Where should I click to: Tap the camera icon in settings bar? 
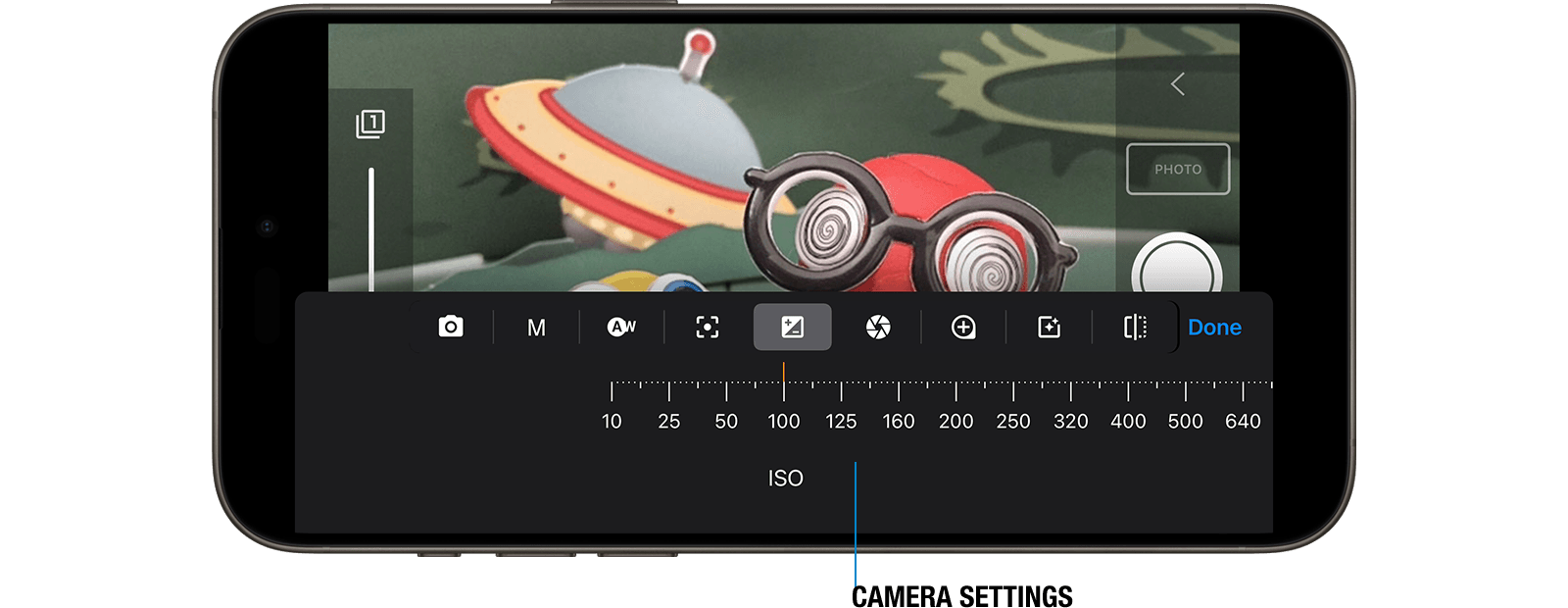[451, 327]
